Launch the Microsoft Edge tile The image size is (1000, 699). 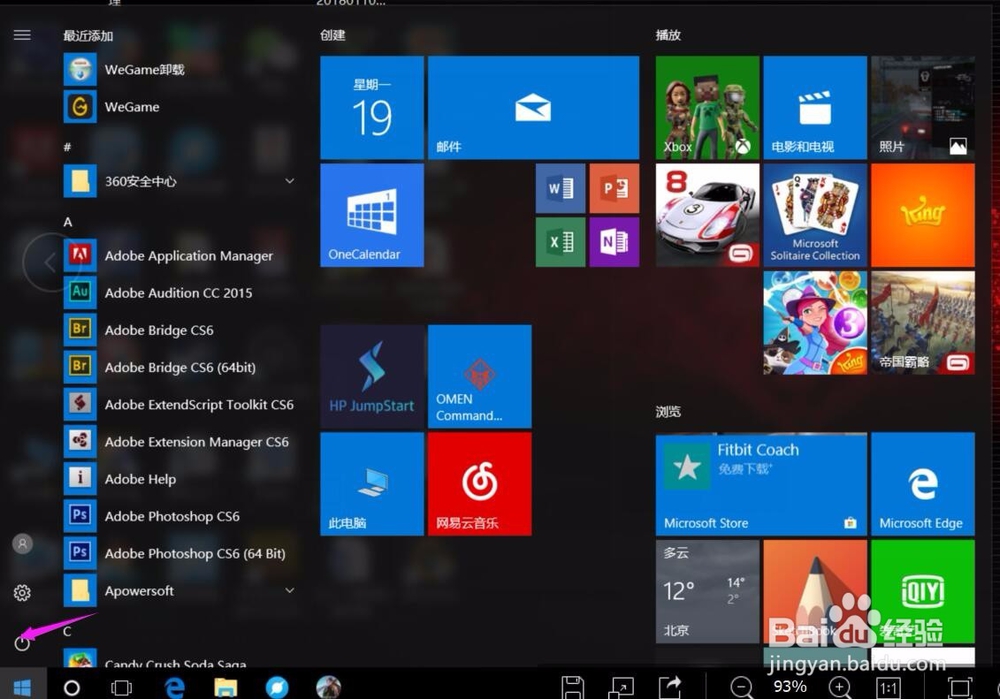pos(923,484)
